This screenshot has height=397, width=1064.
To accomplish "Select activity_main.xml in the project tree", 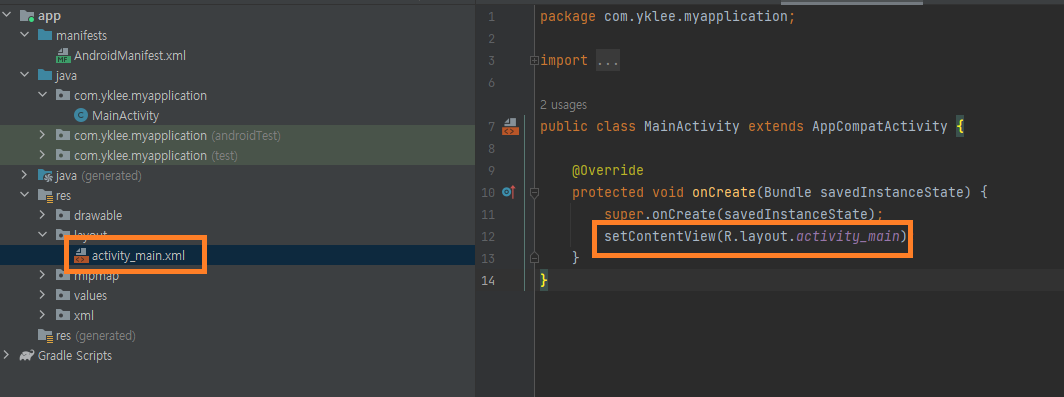I will point(138,256).
